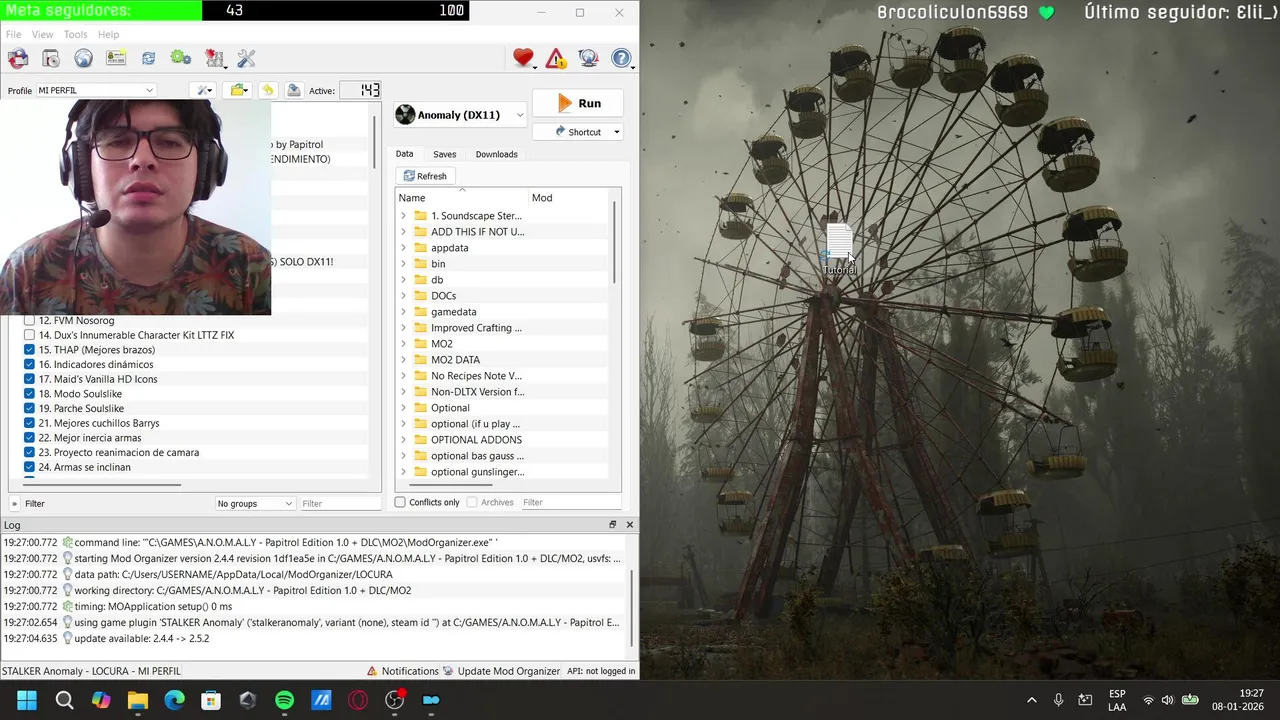Open the Tools puzzle-piece icon
This screenshot has width=1280, height=720.
tap(214, 59)
